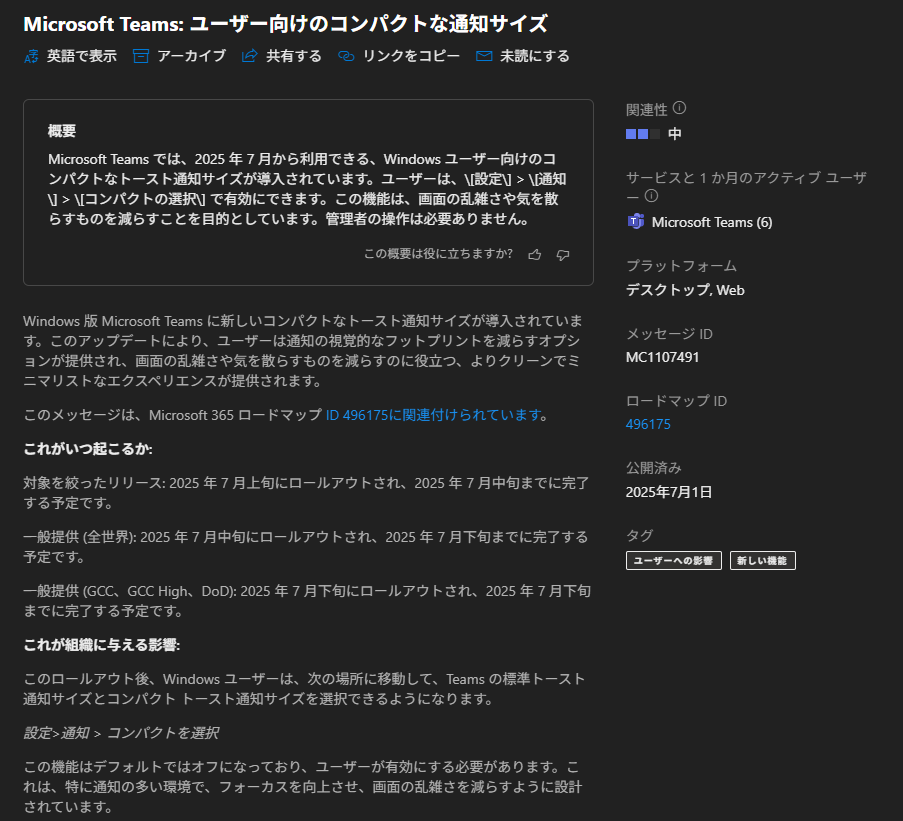The height and width of the screenshot is (821, 903).
Task: Click the heading "これがいつ起こるか:"
Action: [88, 449]
